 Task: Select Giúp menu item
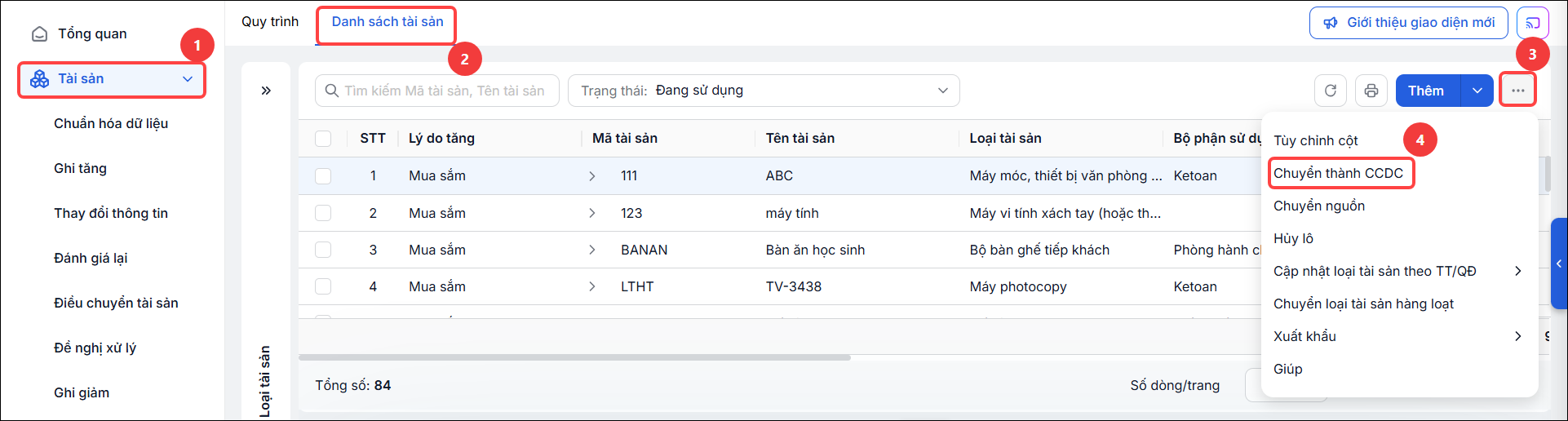pyautogui.click(x=1288, y=369)
